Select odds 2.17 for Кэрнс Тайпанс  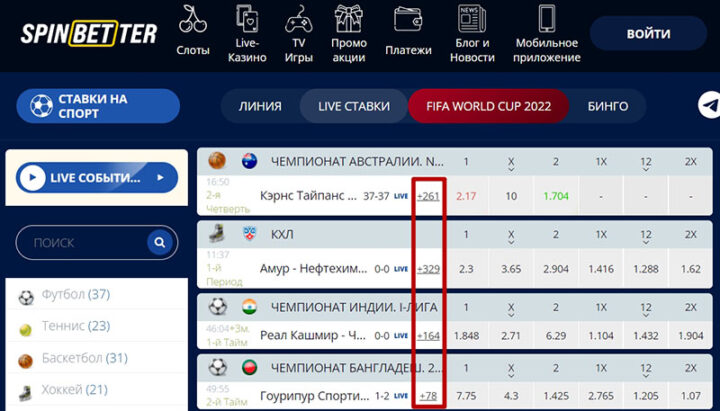click(466, 196)
